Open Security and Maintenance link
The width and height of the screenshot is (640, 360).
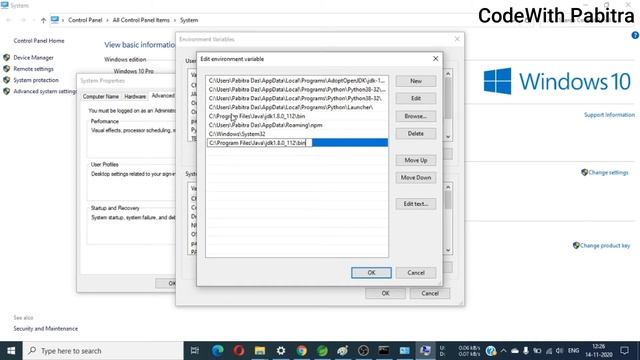tap(45, 329)
